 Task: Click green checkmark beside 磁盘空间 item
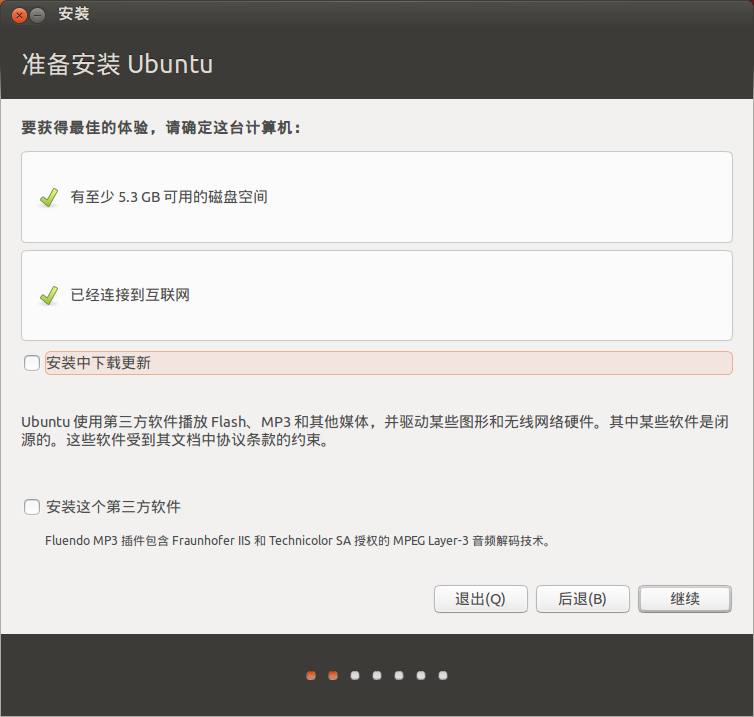(49, 197)
